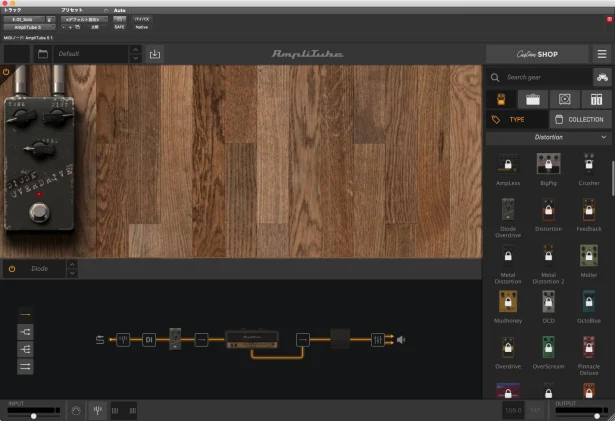The height and width of the screenshot is (421, 615).
Task: Select previous preset with down arrow
Action: click(x=135, y=58)
